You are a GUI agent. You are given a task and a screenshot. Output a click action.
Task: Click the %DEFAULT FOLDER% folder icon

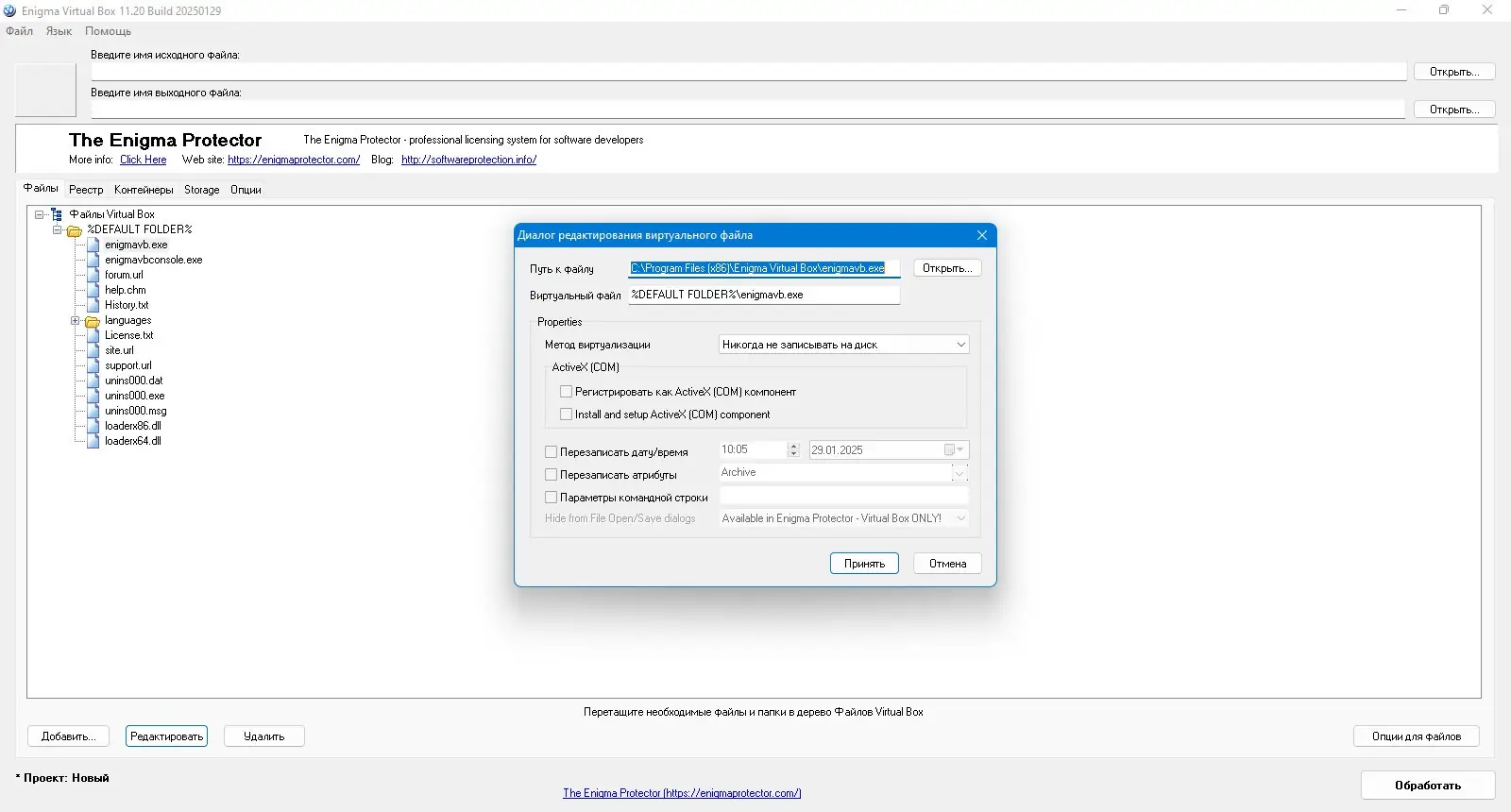pyautogui.click(x=75, y=230)
